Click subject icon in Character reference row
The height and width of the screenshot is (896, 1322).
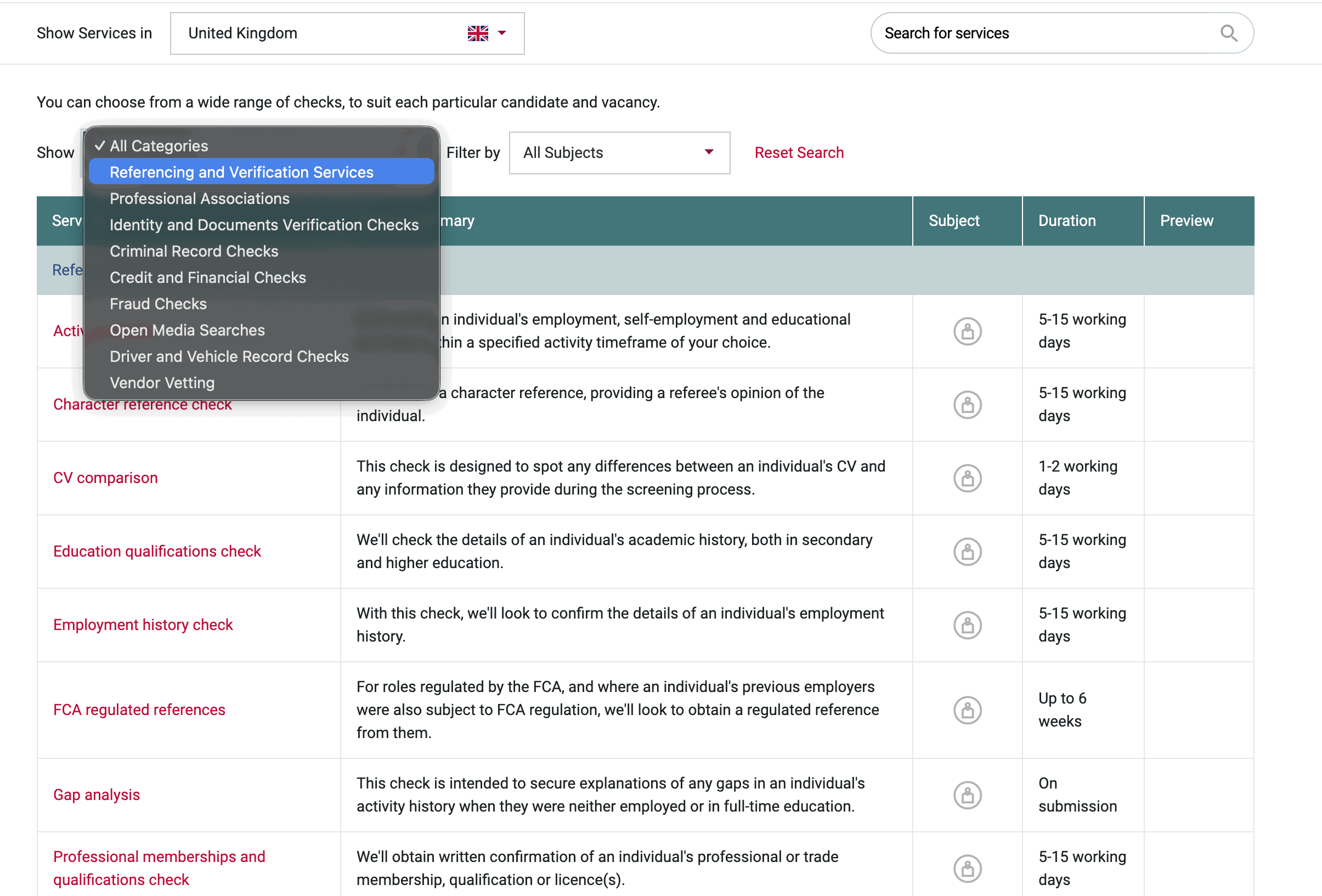(x=967, y=405)
